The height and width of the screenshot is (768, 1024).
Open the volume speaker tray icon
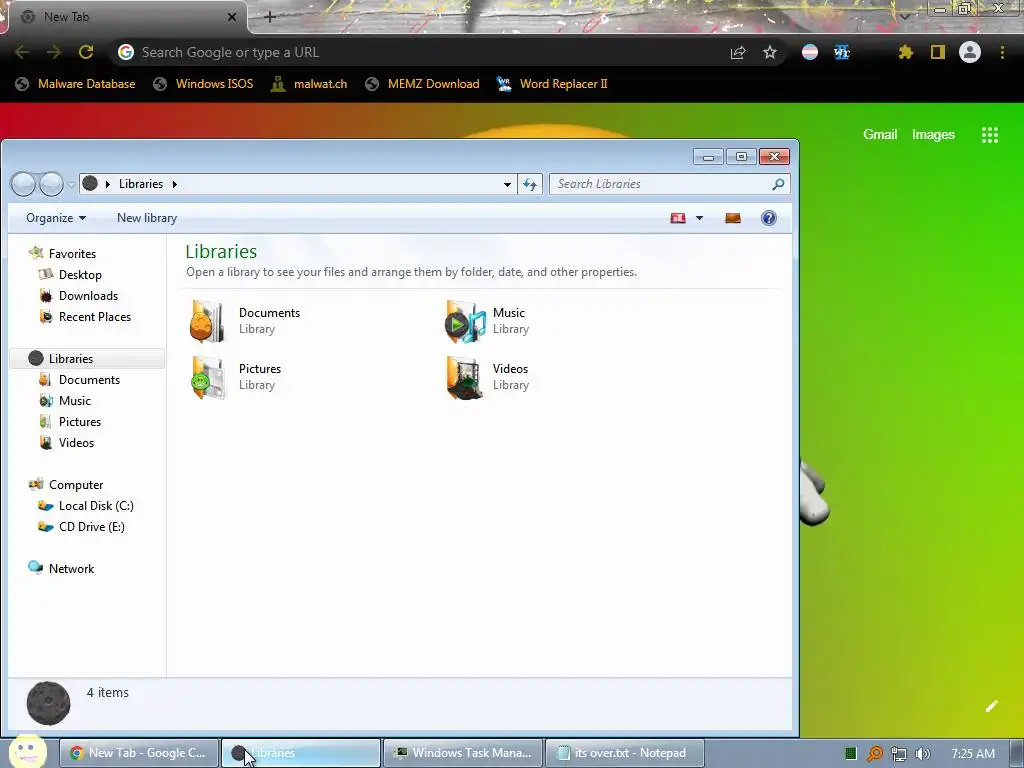tap(922, 754)
